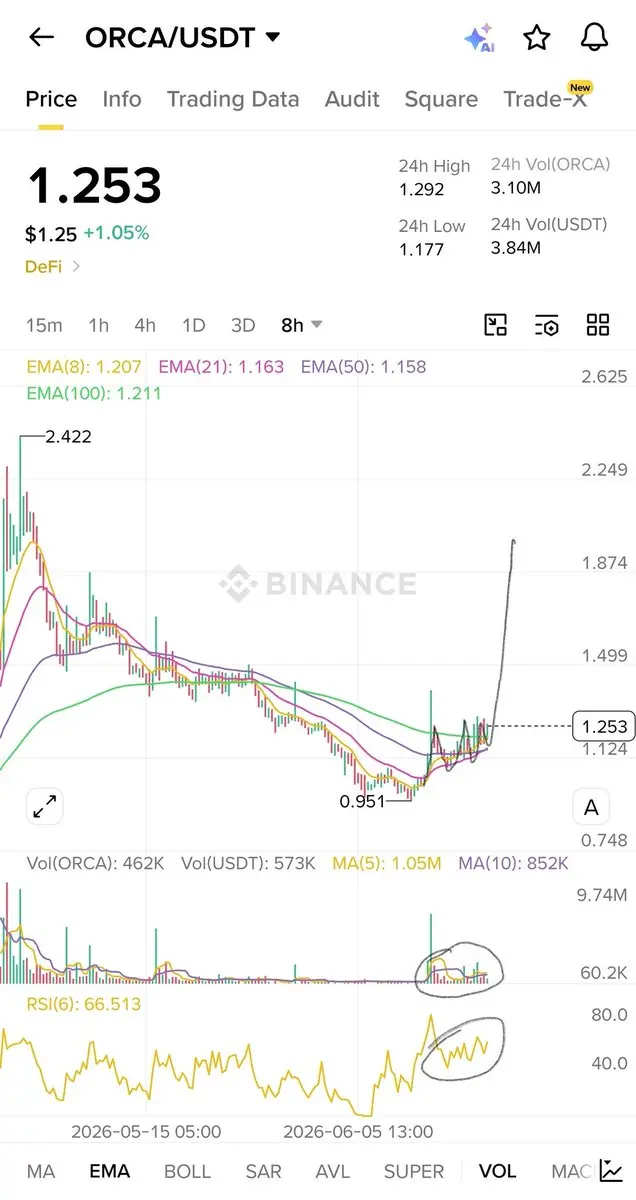
Task: Click the +1.05% change value
Action: click(116, 233)
